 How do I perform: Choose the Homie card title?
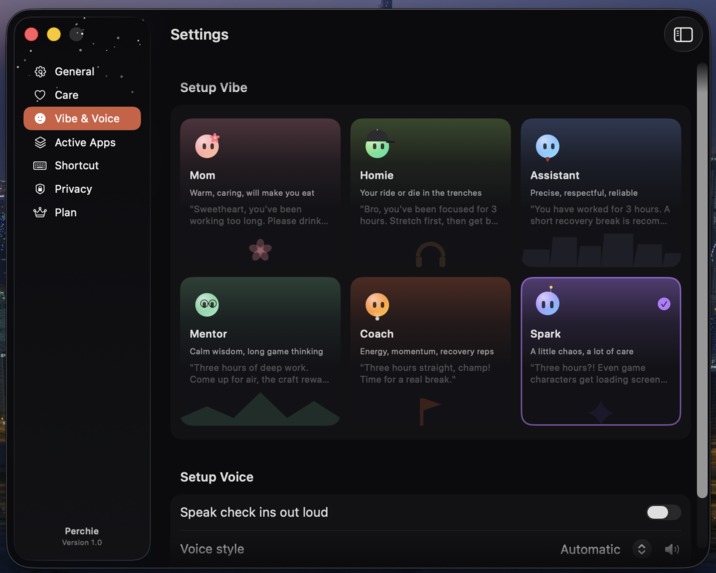pos(376,175)
